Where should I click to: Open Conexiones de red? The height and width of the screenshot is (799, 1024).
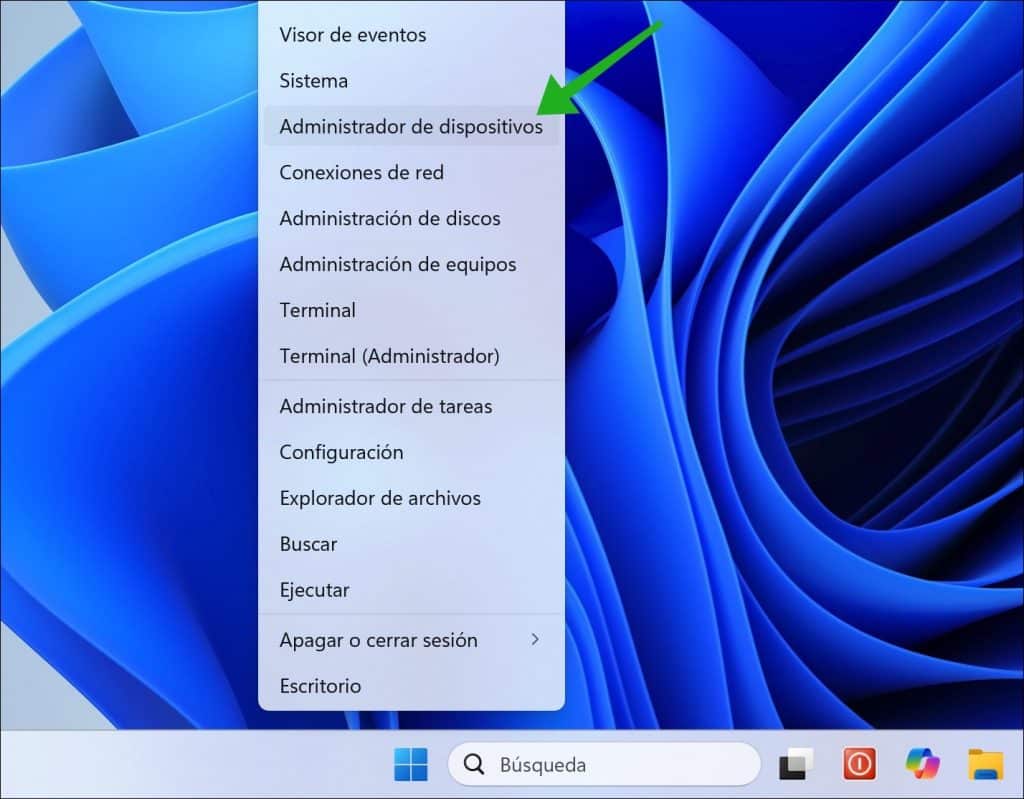tap(411, 172)
